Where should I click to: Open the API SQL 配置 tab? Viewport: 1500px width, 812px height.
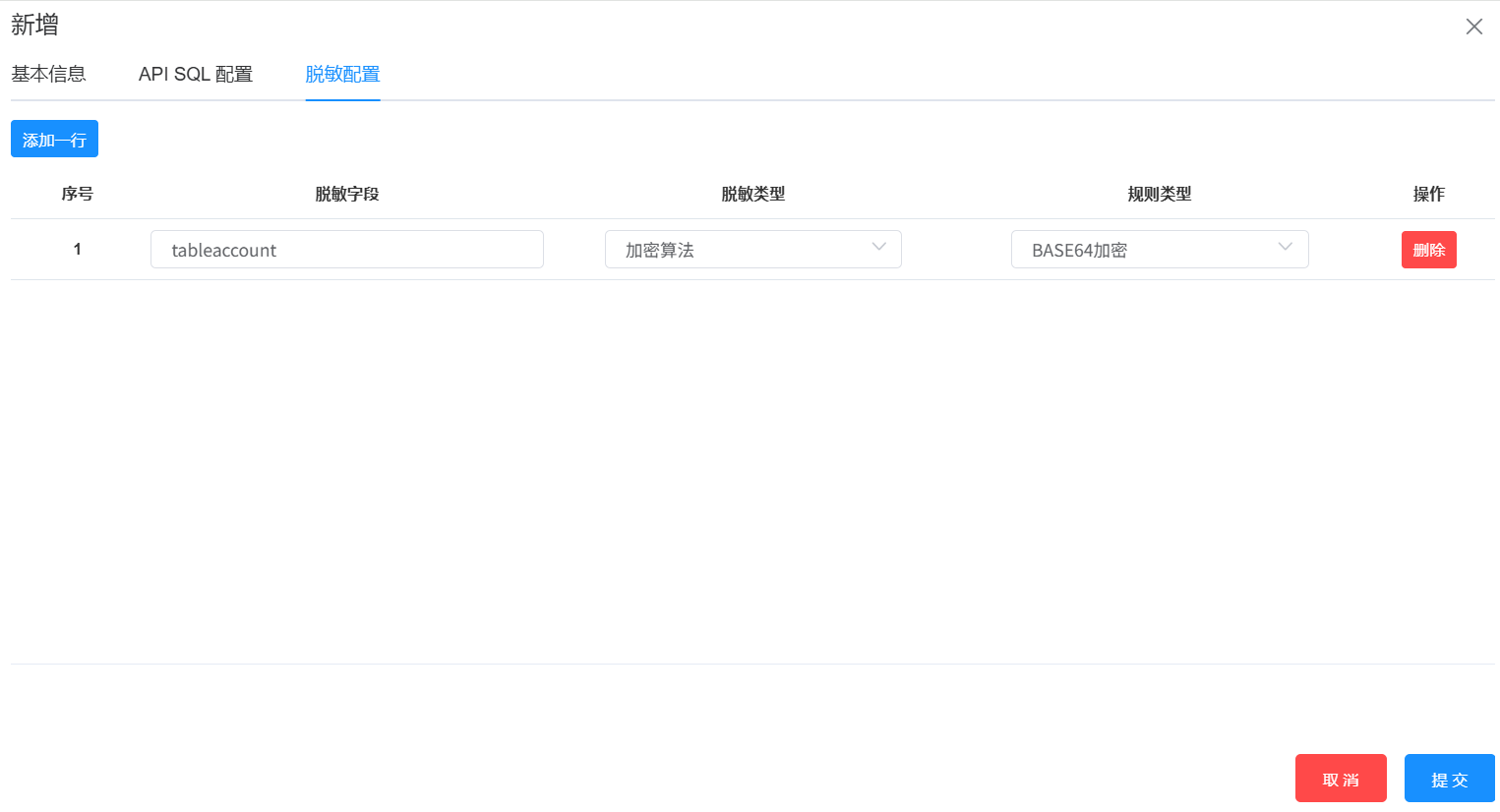(x=196, y=75)
